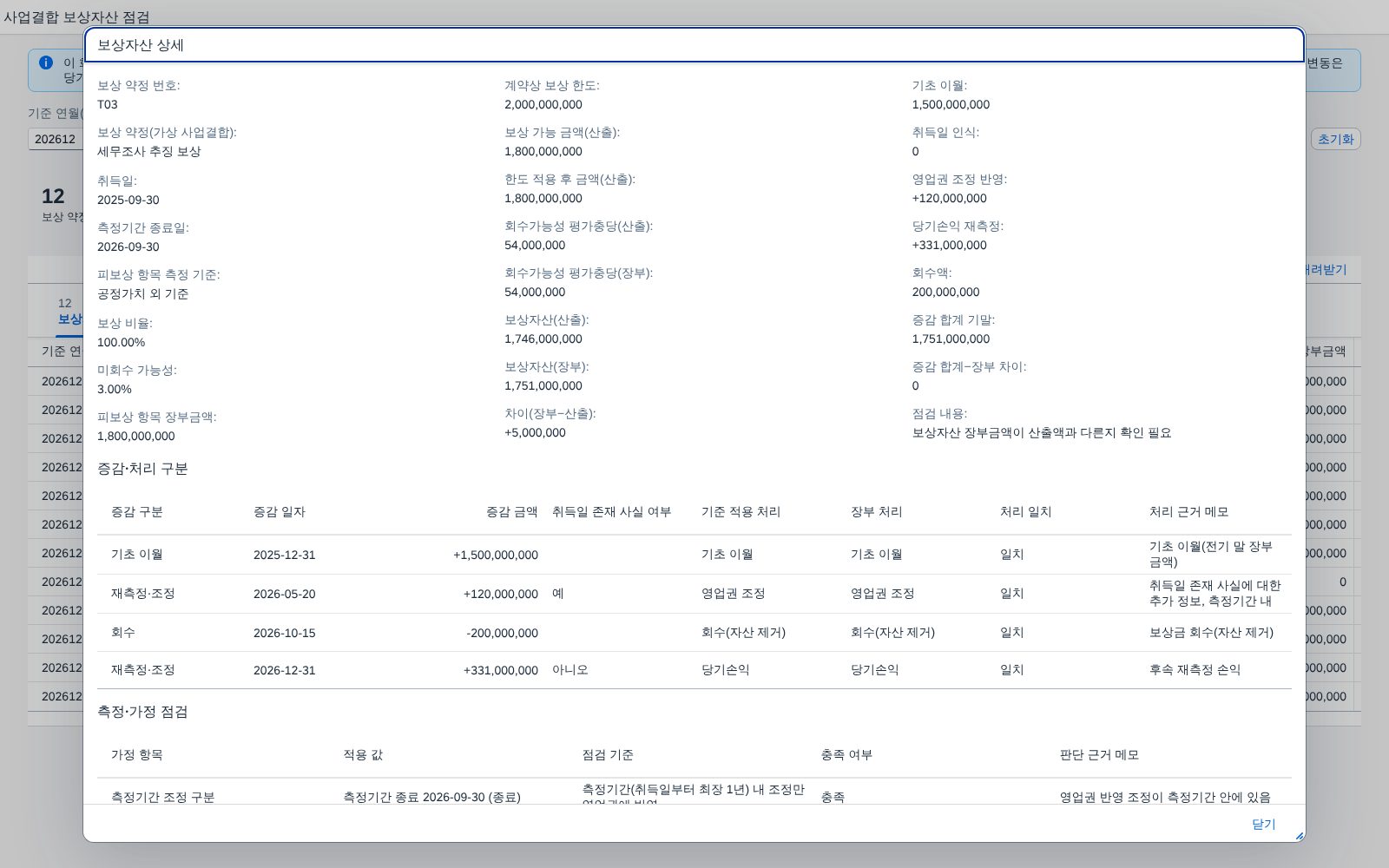Click the 취득일 value 2025-09-30

[128, 200]
